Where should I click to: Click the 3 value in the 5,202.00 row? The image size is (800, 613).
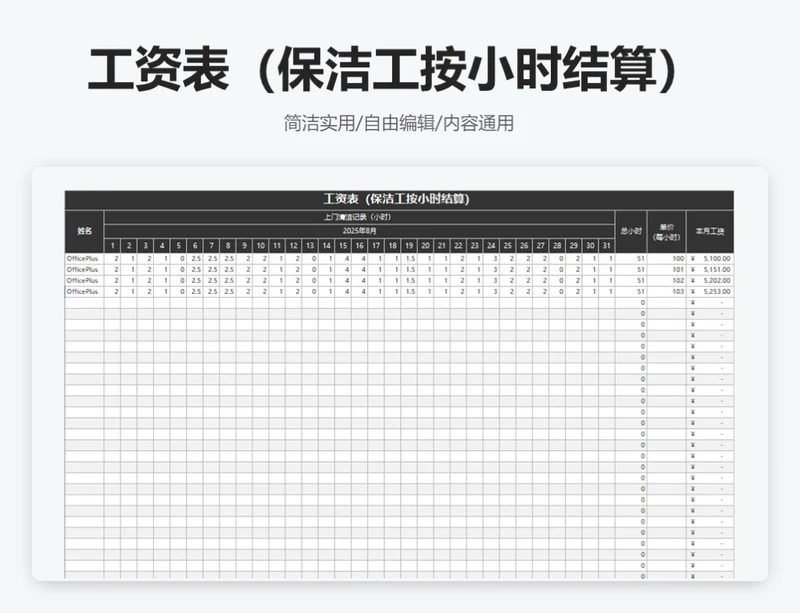(x=491, y=281)
